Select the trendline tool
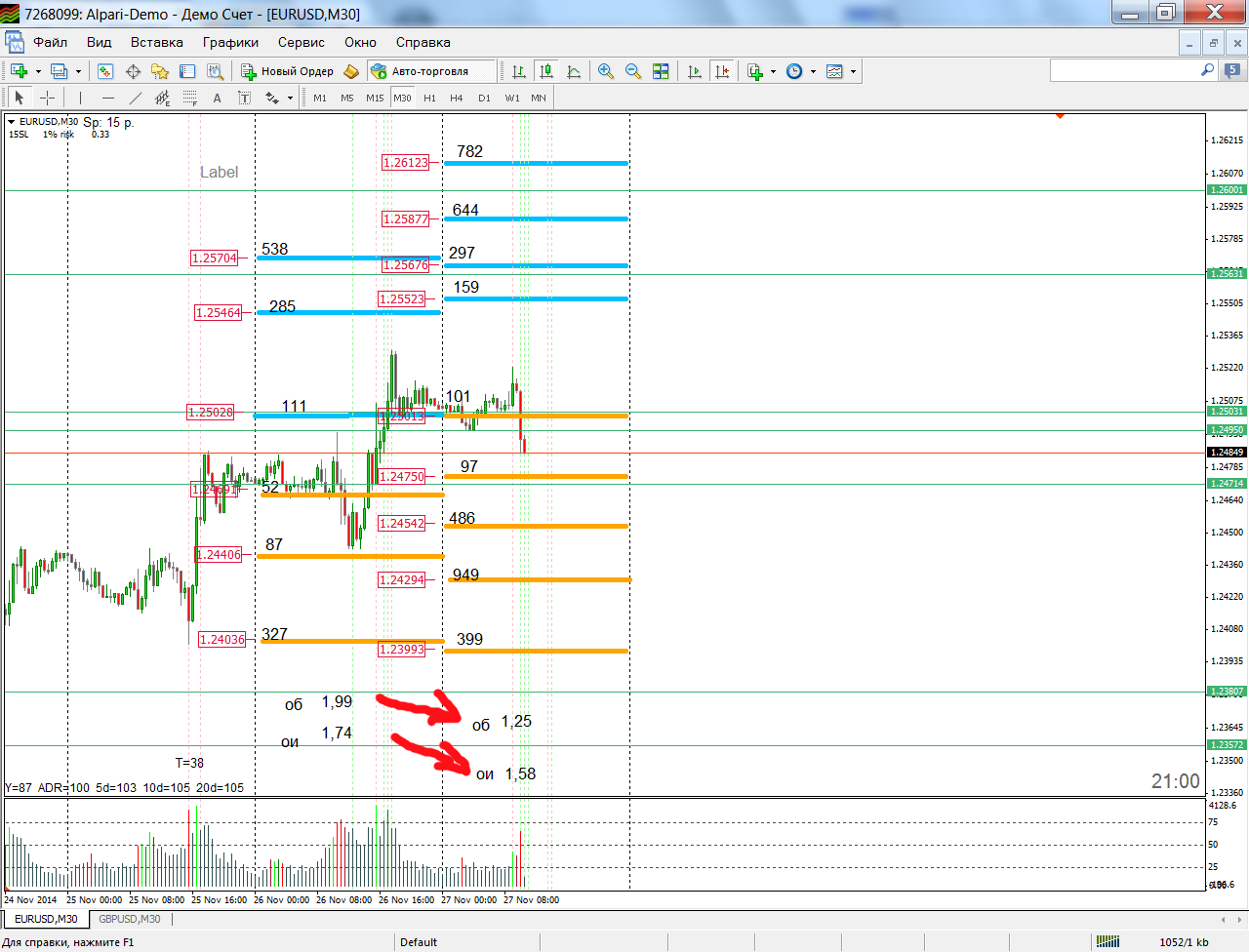The height and width of the screenshot is (952, 1249). coord(135,98)
